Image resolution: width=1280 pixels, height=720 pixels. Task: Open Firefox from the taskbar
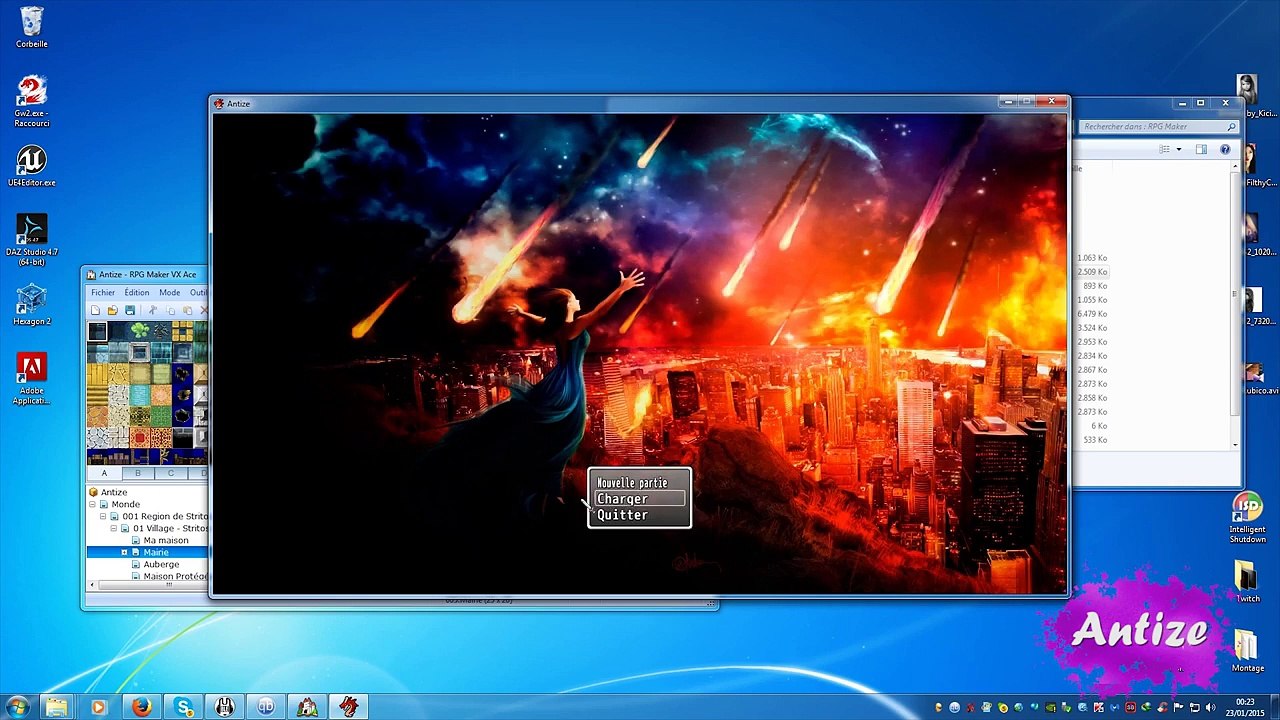pyautogui.click(x=141, y=707)
